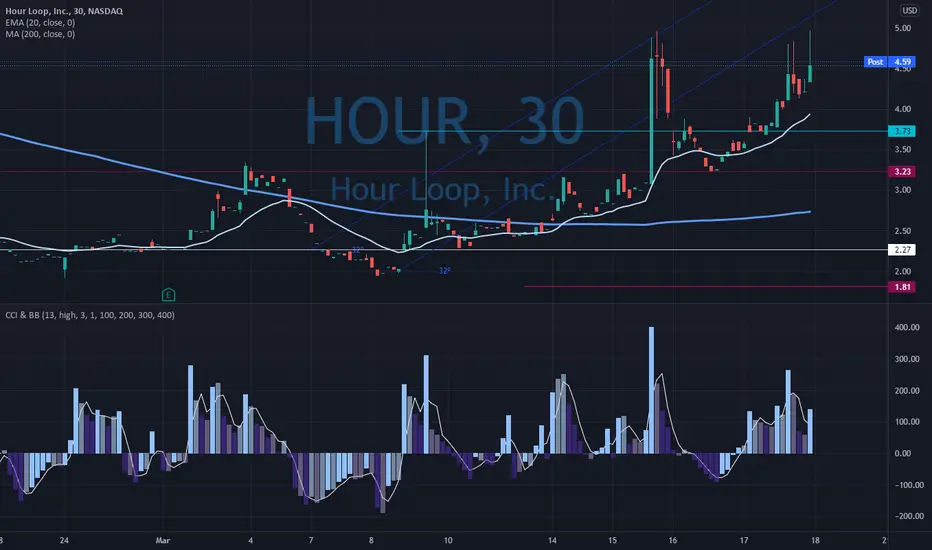This screenshot has width=932, height=550.
Task: Click the Mar date label on time axis
Action: tap(163, 540)
